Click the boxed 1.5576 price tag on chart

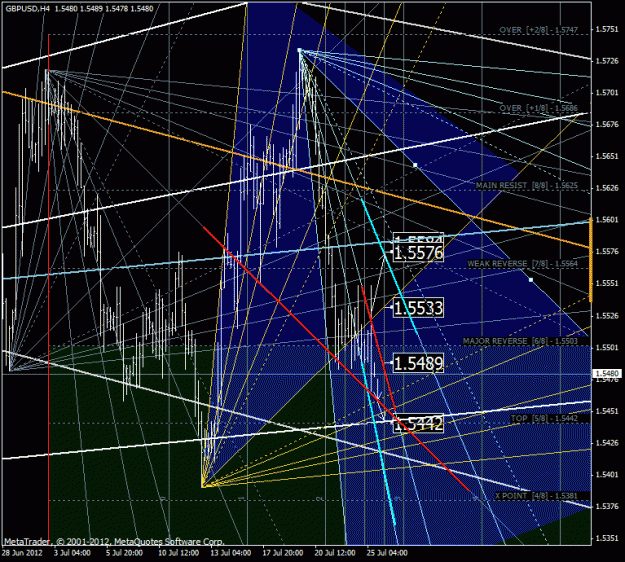(418, 253)
